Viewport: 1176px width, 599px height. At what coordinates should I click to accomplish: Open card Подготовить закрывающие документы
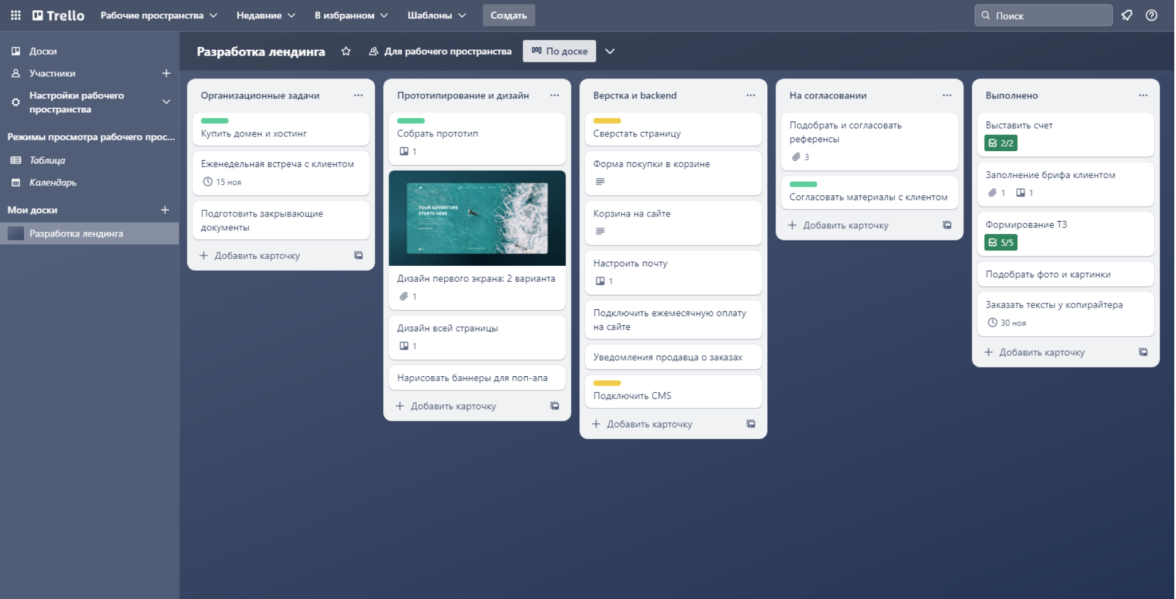tap(281, 220)
